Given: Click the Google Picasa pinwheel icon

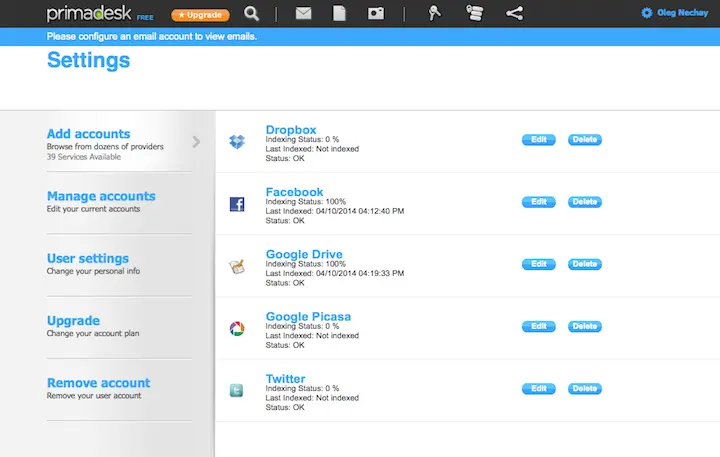Looking at the screenshot, I should [237, 328].
